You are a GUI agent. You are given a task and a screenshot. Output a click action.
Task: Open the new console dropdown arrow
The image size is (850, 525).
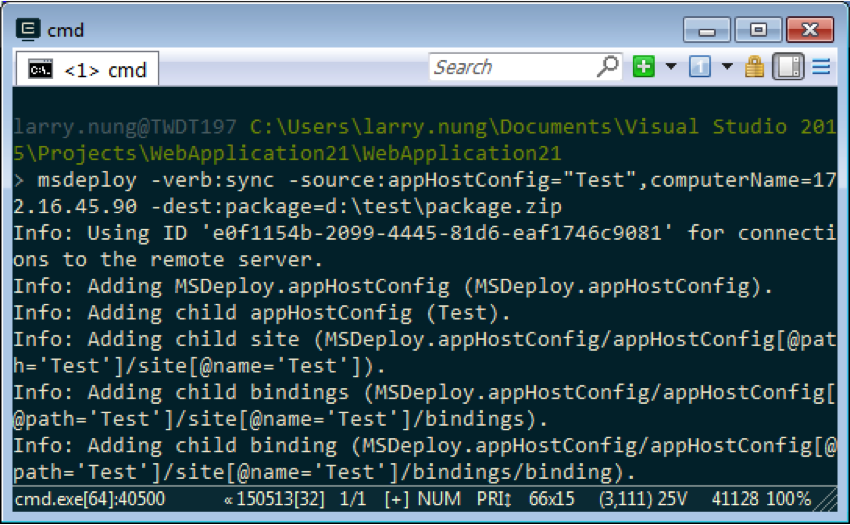click(x=671, y=67)
